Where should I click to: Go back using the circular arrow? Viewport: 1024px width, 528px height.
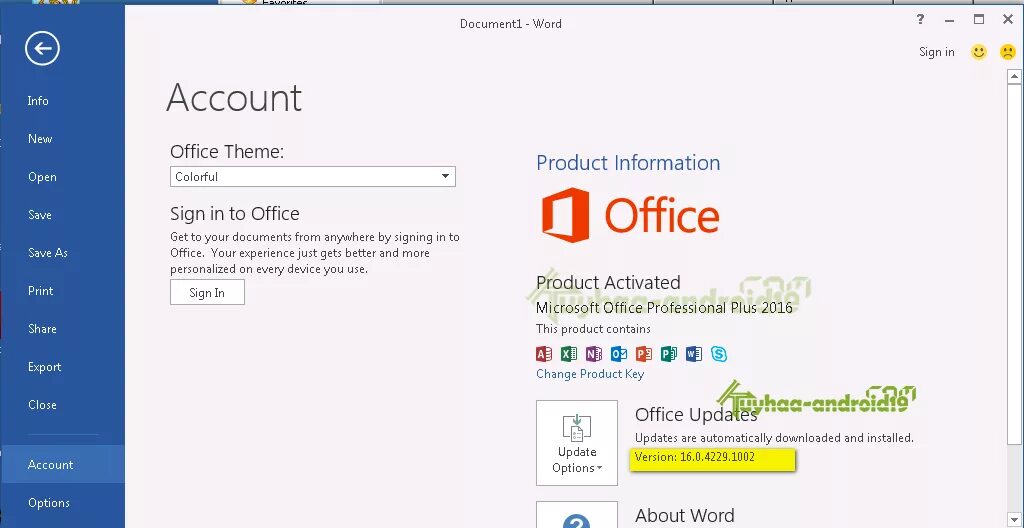tap(42, 48)
